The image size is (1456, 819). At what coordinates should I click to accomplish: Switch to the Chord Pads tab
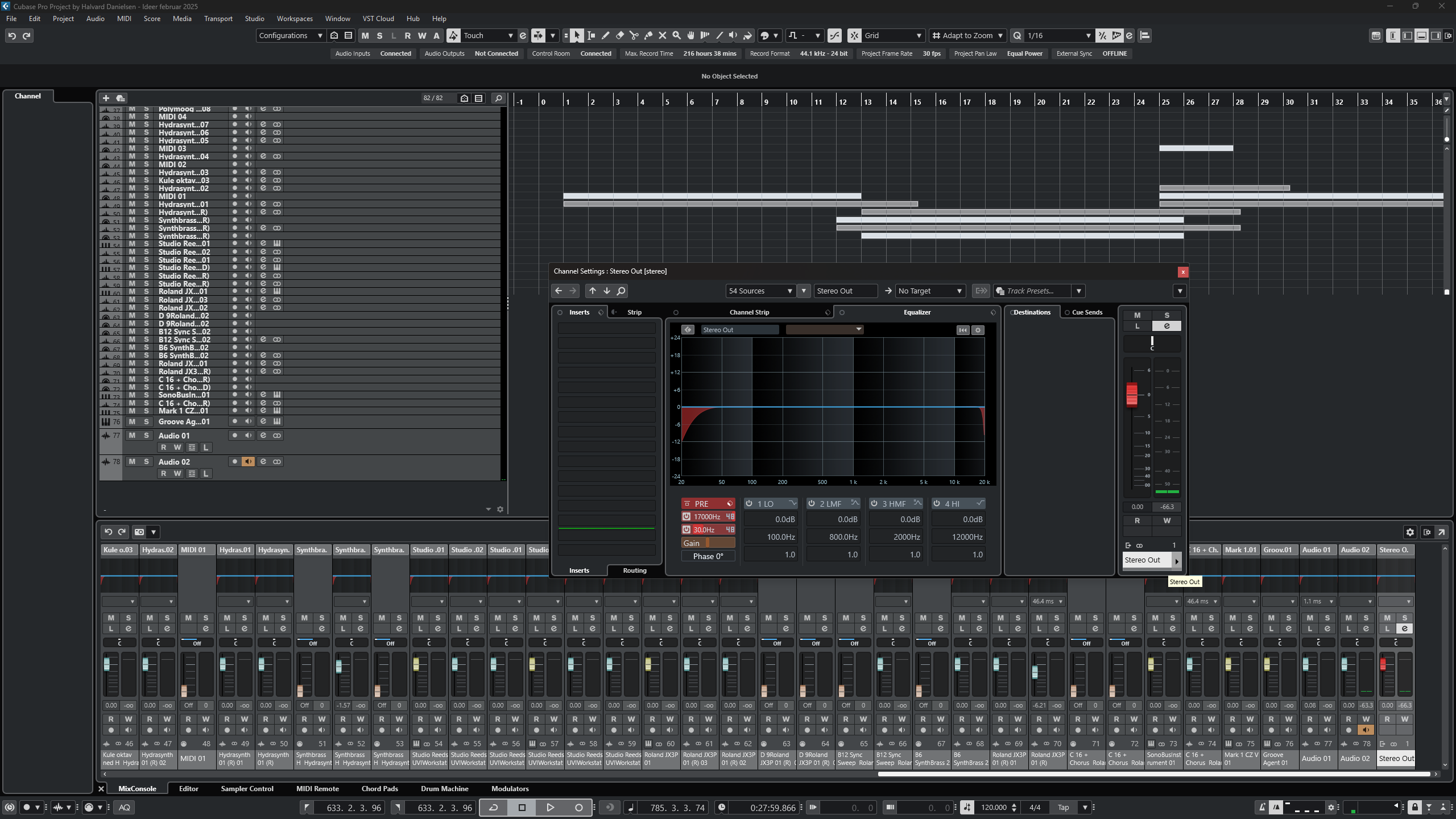coord(379,788)
